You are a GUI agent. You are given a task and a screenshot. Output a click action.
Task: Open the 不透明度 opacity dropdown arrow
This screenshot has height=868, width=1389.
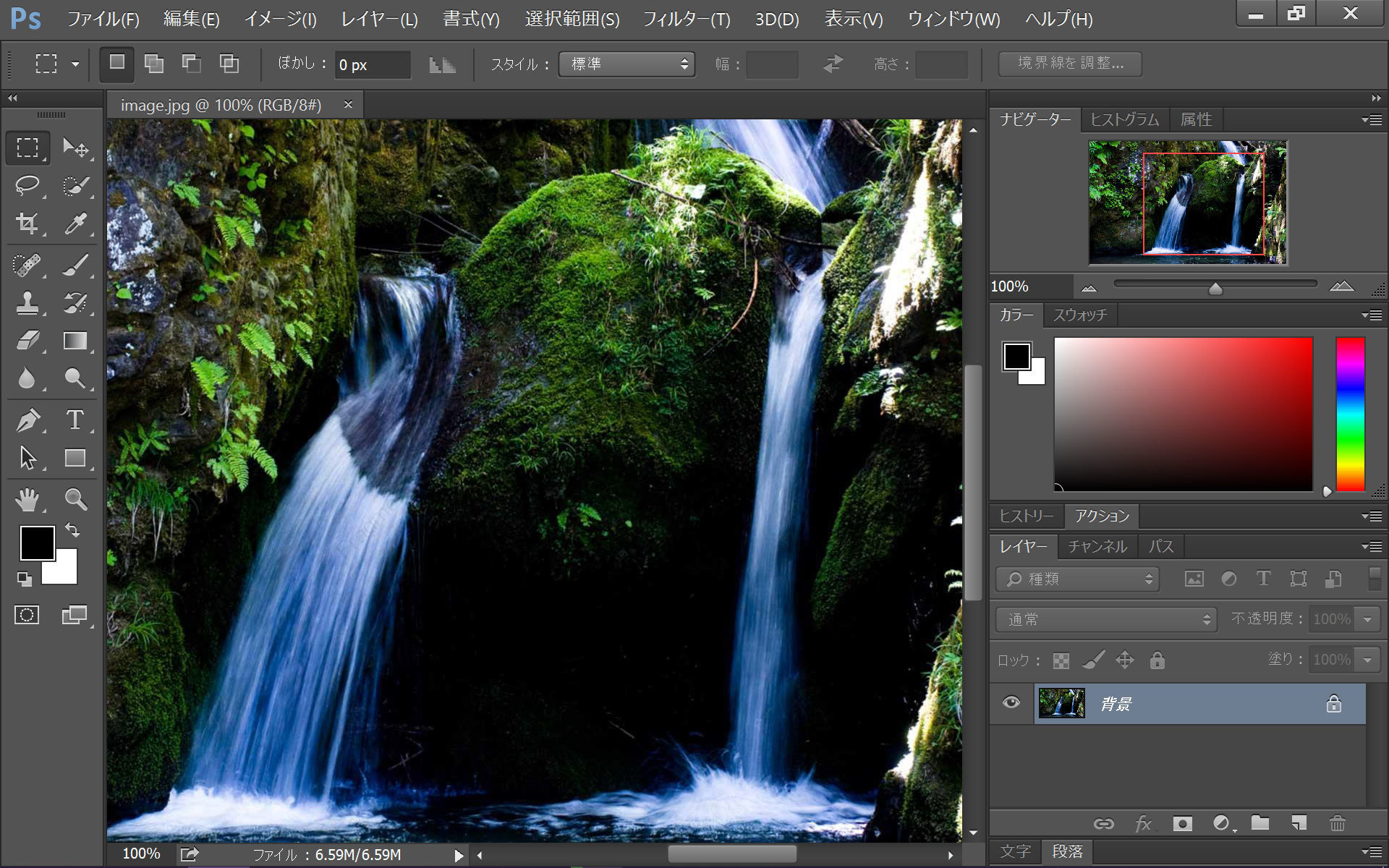(1367, 619)
